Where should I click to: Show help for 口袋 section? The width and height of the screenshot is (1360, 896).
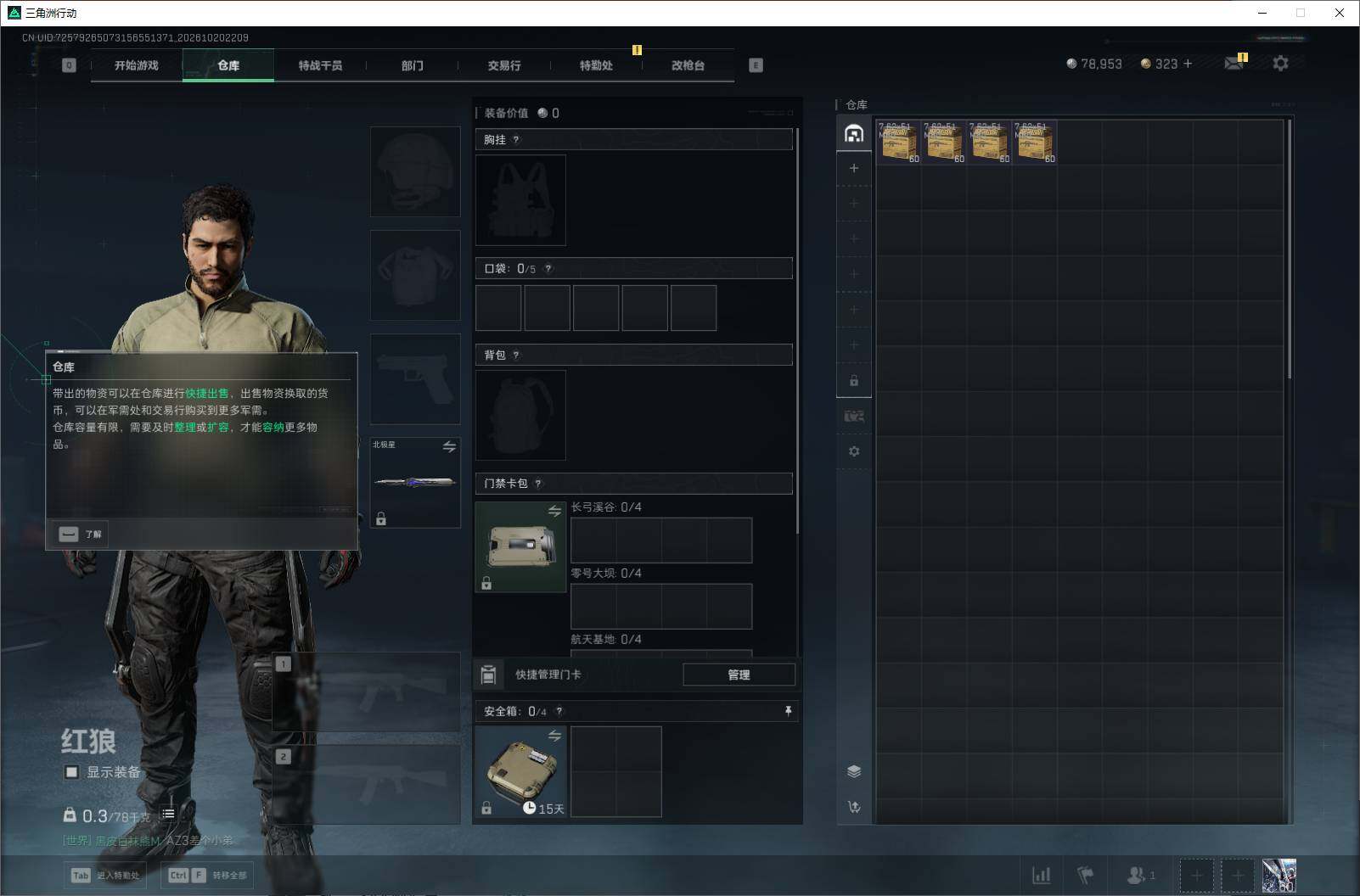pyautogui.click(x=548, y=269)
